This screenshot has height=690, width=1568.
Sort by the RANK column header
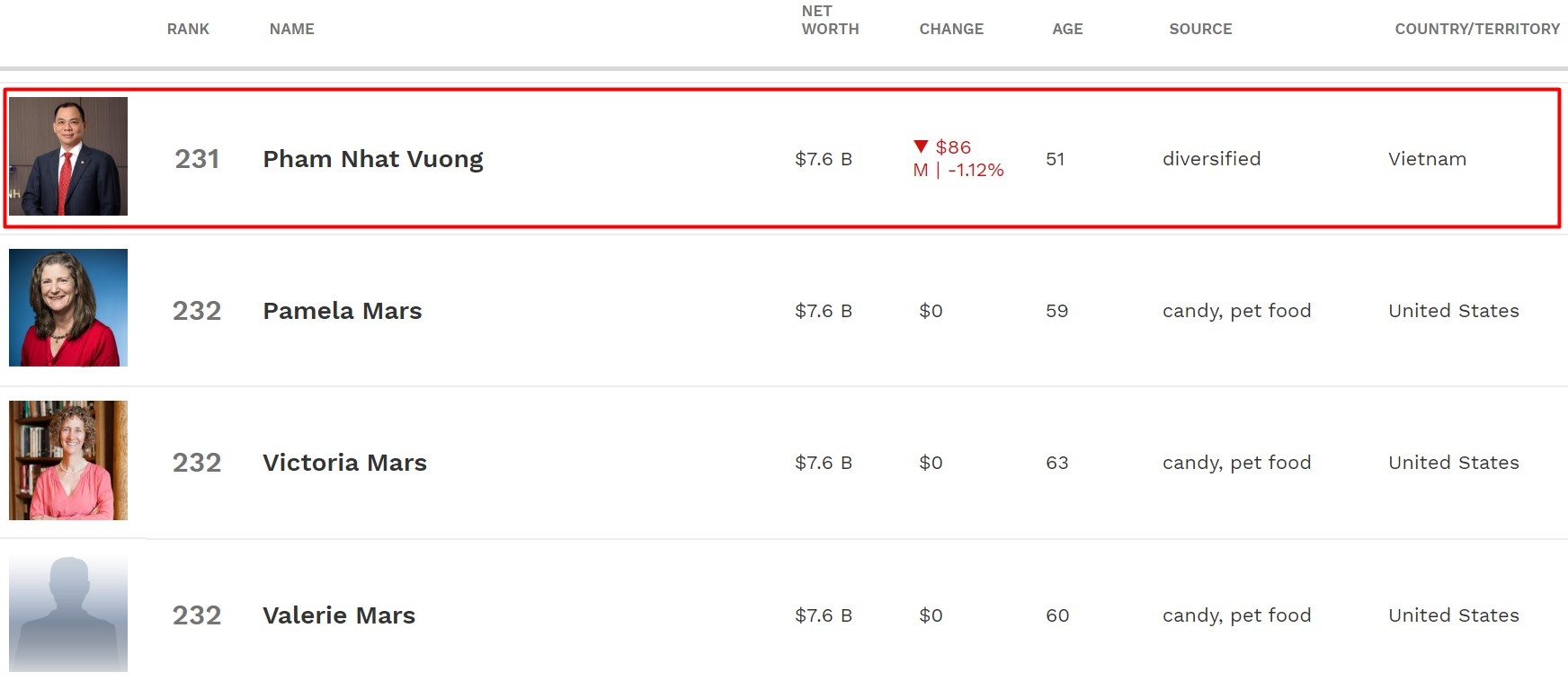[188, 29]
